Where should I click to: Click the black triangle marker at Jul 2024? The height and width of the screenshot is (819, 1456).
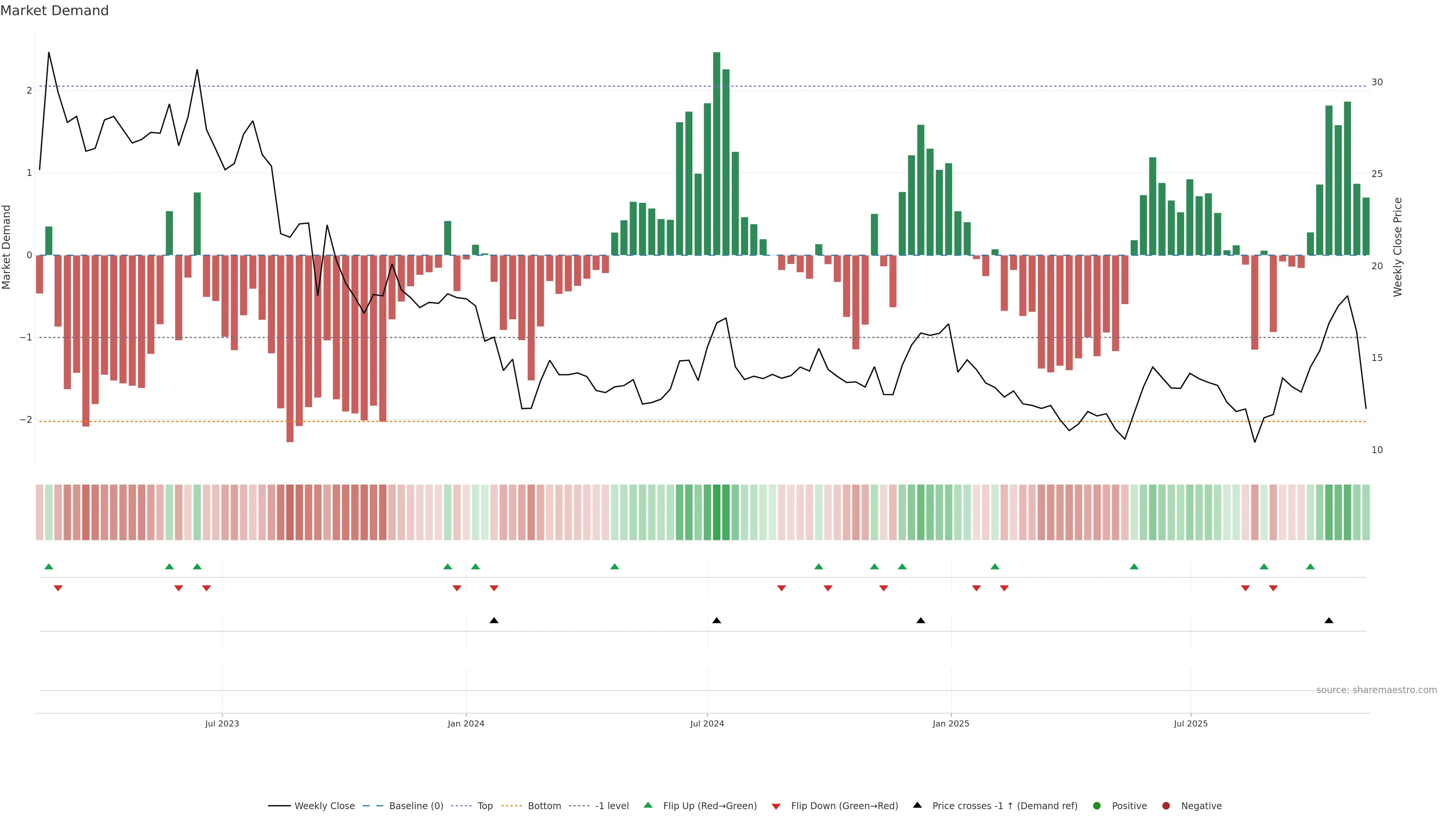click(717, 621)
